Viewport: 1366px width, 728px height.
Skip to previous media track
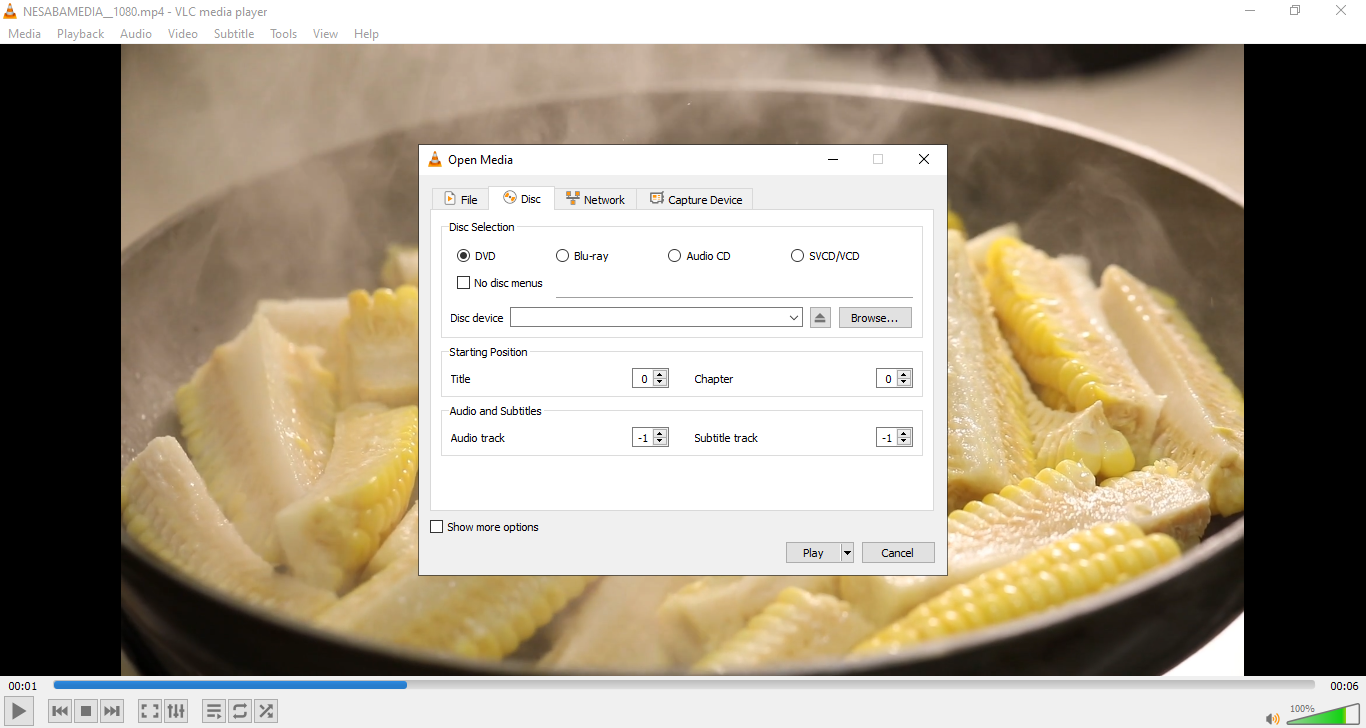point(60,711)
